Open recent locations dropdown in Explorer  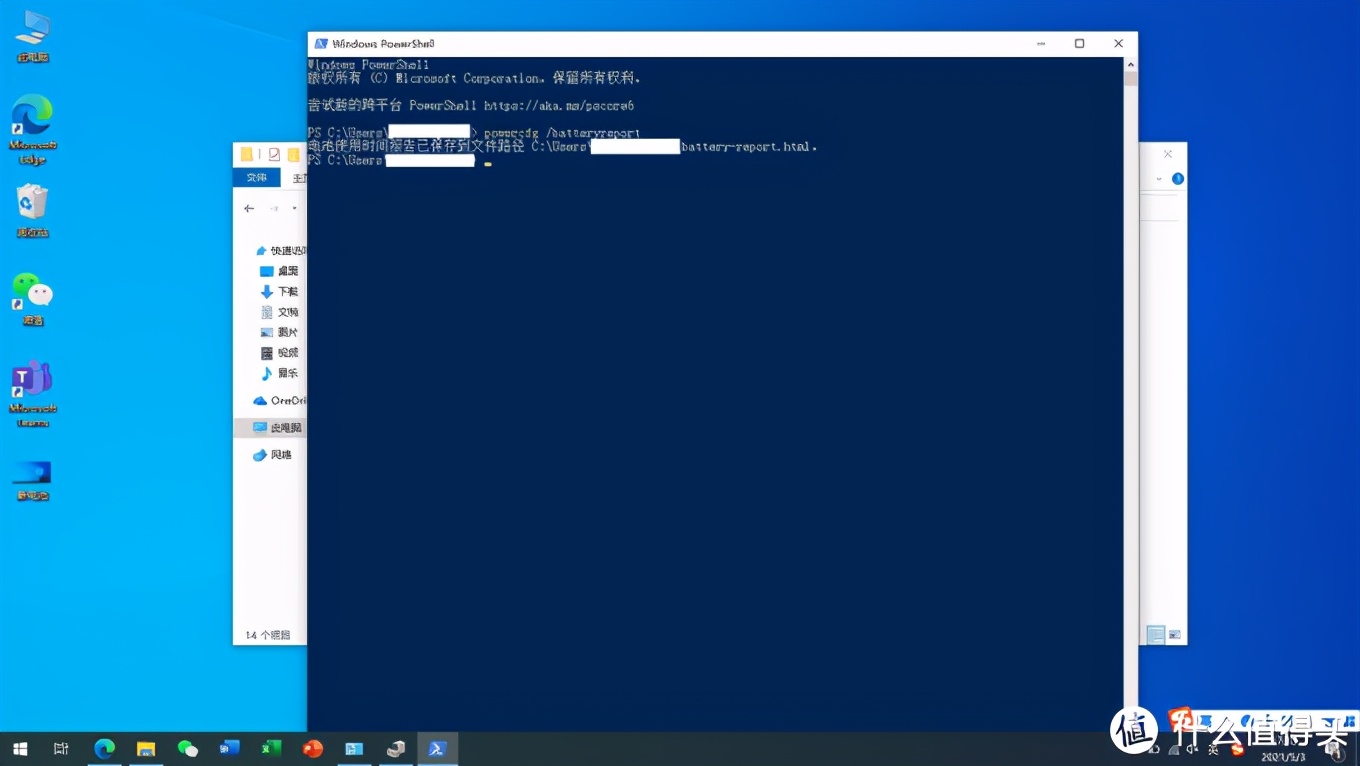(294, 209)
